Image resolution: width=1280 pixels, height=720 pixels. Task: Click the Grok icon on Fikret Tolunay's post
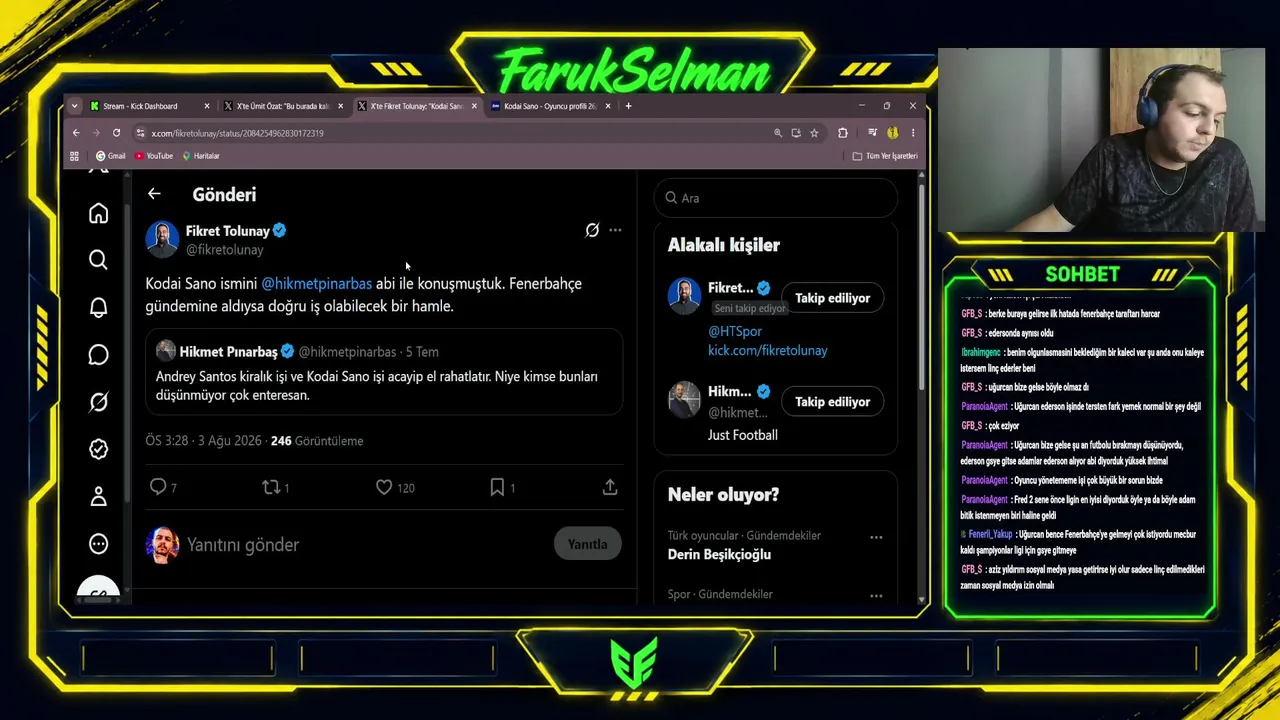[592, 230]
